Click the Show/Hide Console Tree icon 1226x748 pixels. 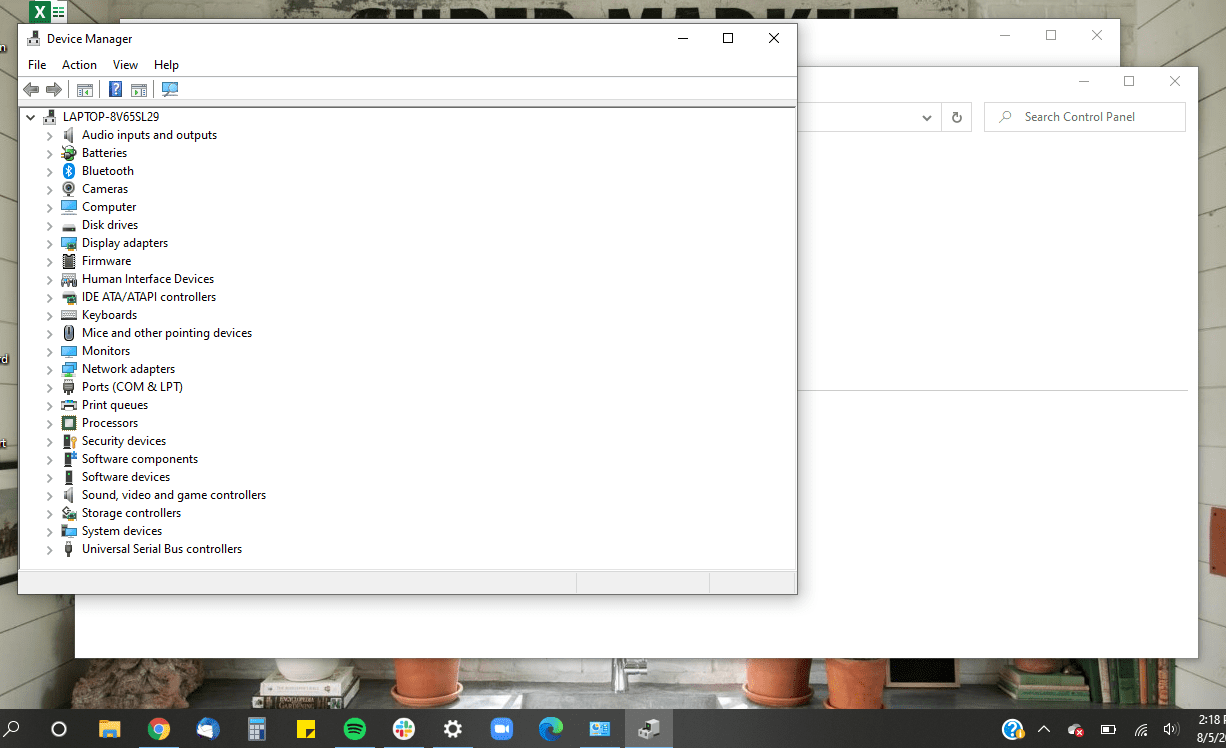[85, 89]
